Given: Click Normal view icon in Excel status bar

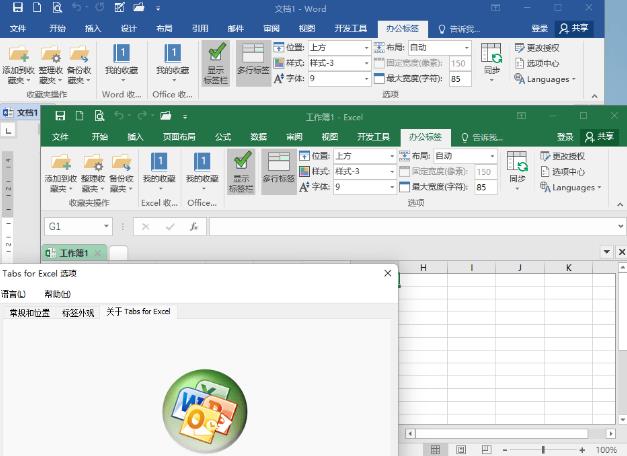Looking at the screenshot, I should [x=435, y=450].
